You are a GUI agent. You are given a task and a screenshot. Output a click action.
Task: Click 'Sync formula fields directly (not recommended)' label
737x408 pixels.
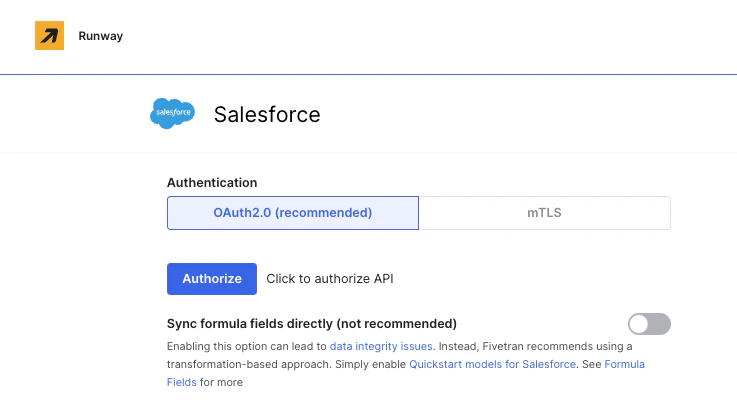312,324
